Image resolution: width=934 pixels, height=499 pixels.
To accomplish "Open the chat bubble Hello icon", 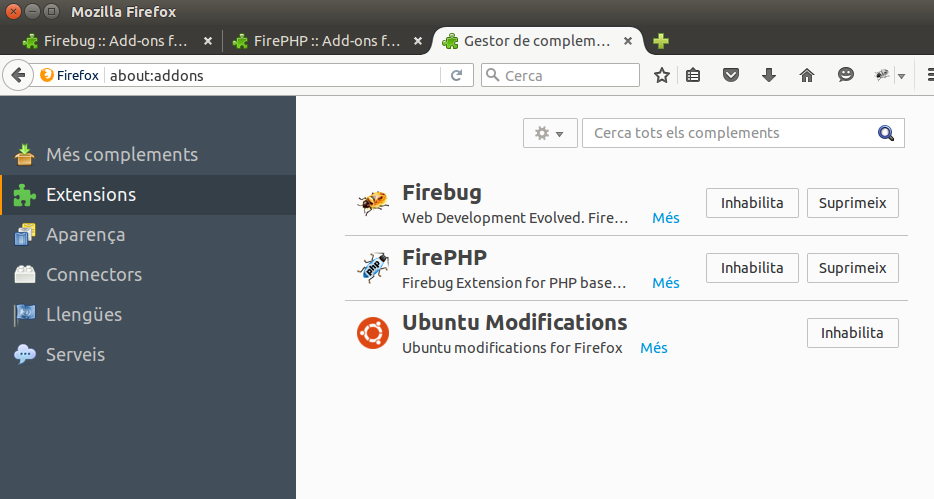I will pos(846,75).
